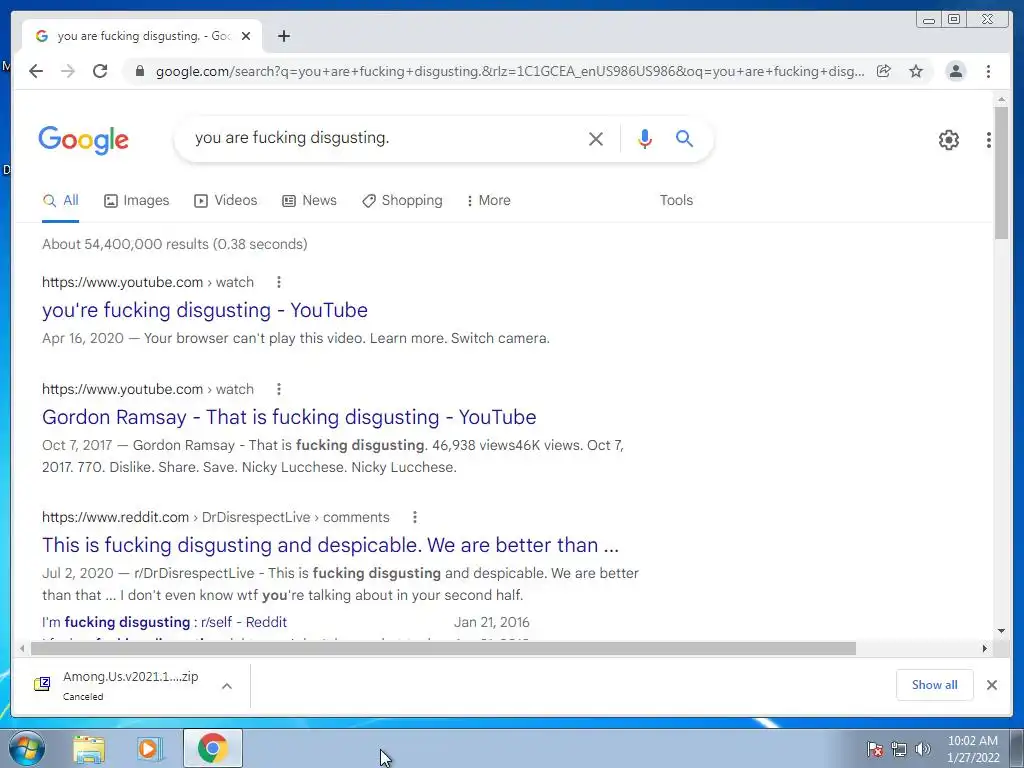Open the Action Center flag tray icon
The height and width of the screenshot is (768, 1024).
click(875, 749)
